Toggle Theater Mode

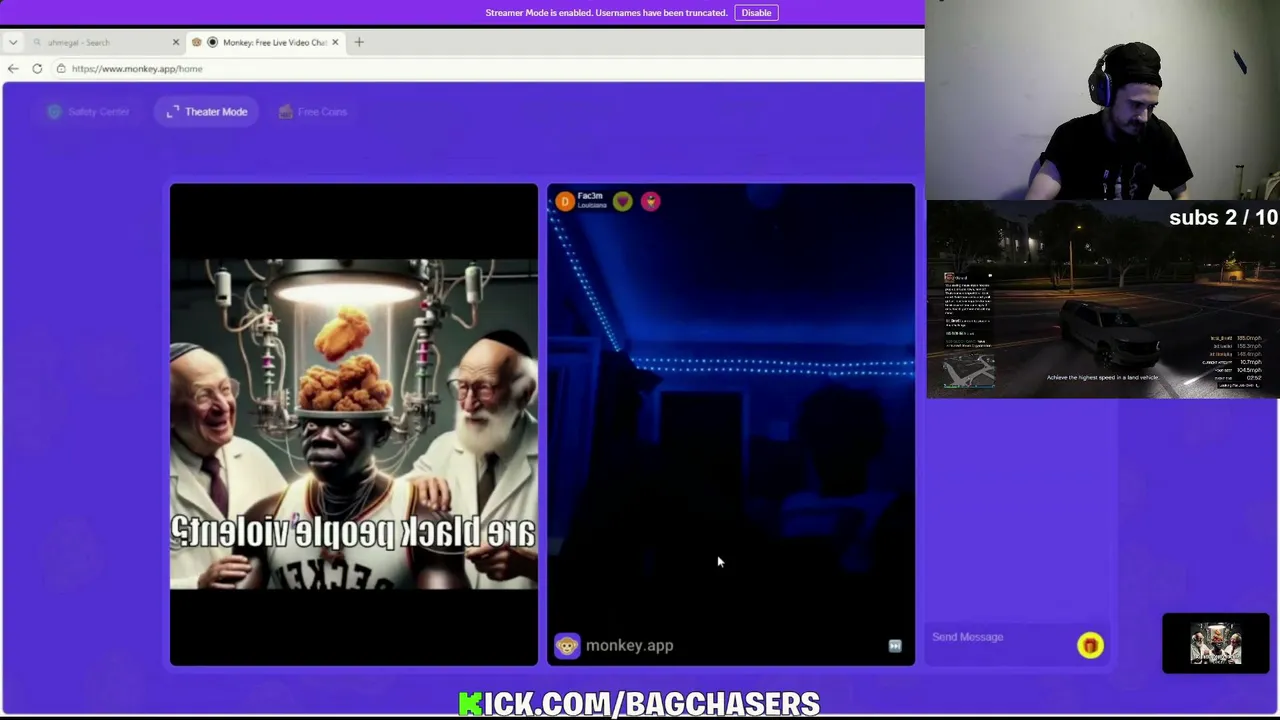pos(207,112)
